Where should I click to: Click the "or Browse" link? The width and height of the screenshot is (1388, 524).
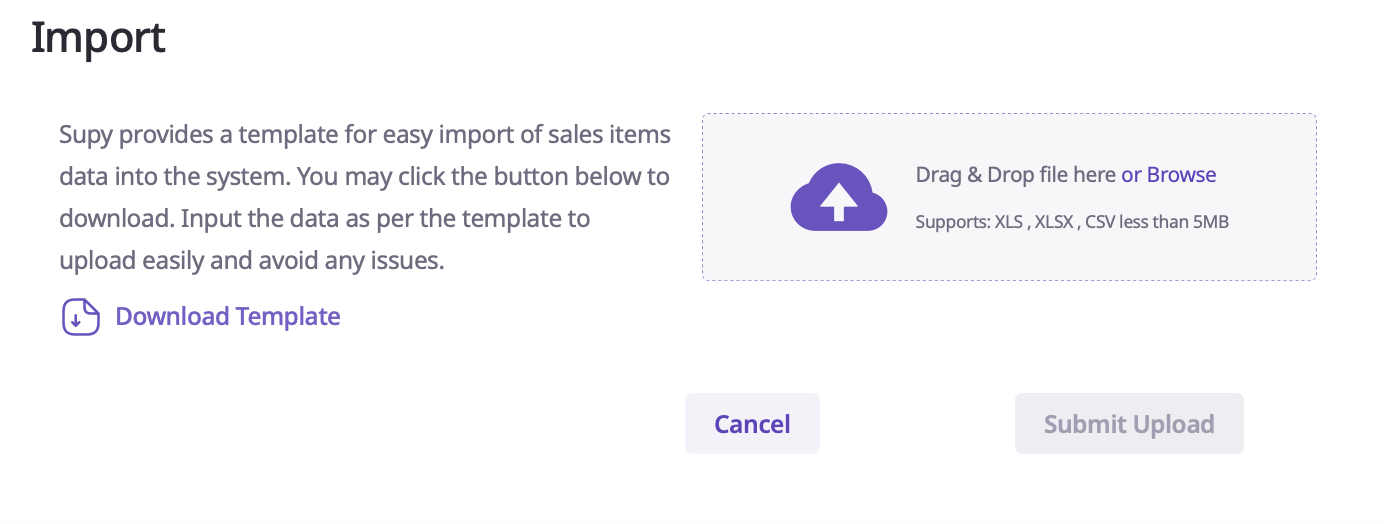pyautogui.click(x=1168, y=175)
